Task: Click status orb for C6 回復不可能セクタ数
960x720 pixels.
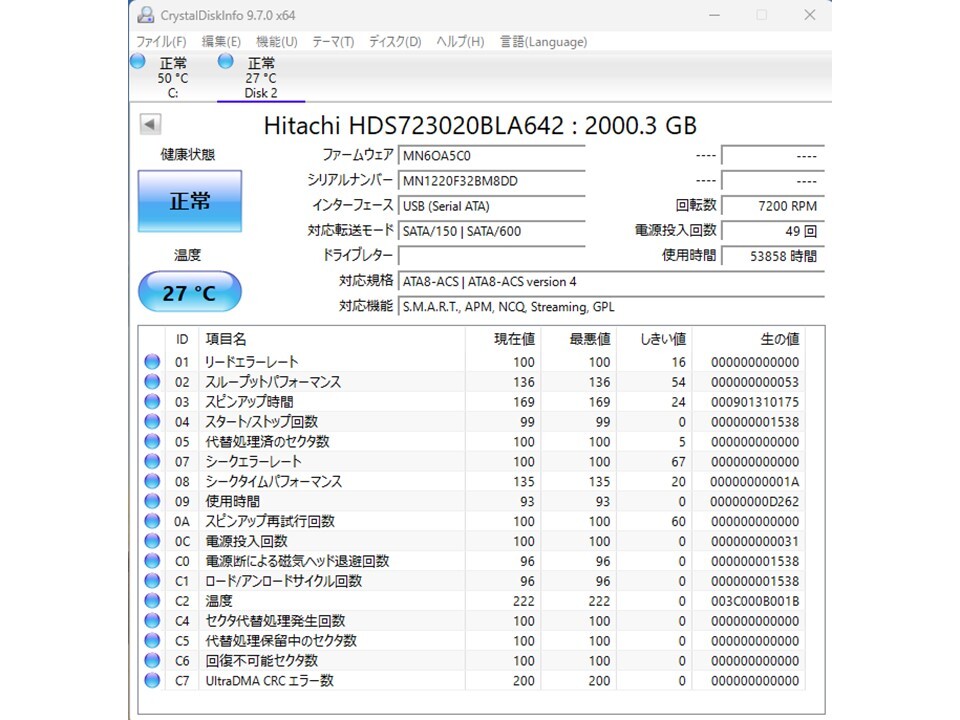Action: pyautogui.click(x=152, y=660)
